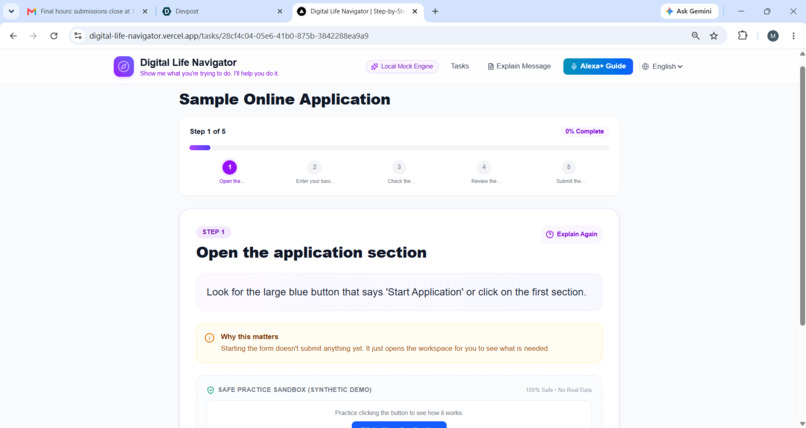Bookmark this page with star icon
The image size is (806, 428).
[x=714, y=36]
